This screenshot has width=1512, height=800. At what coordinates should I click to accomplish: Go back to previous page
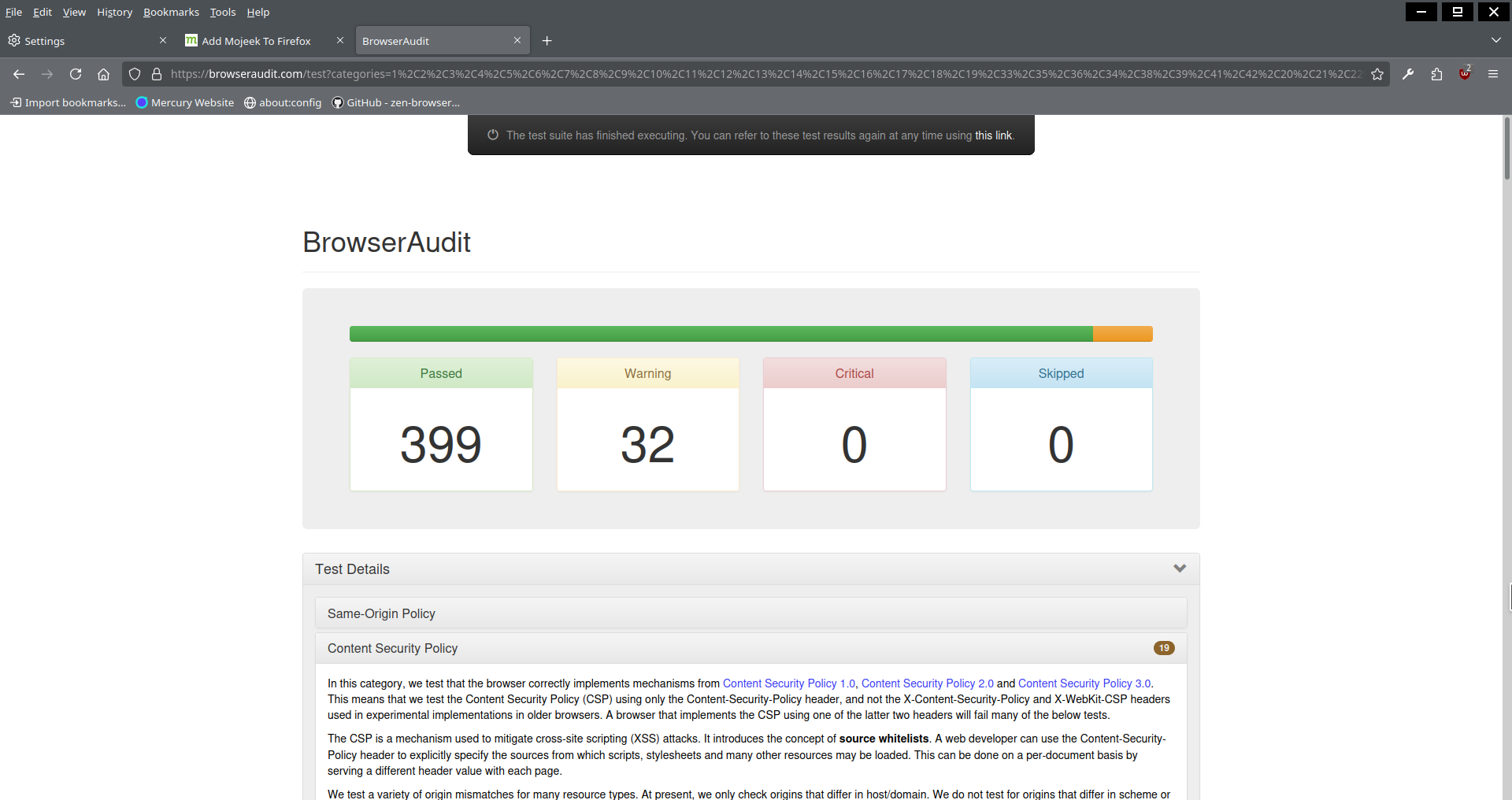click(x=19, y=74)
